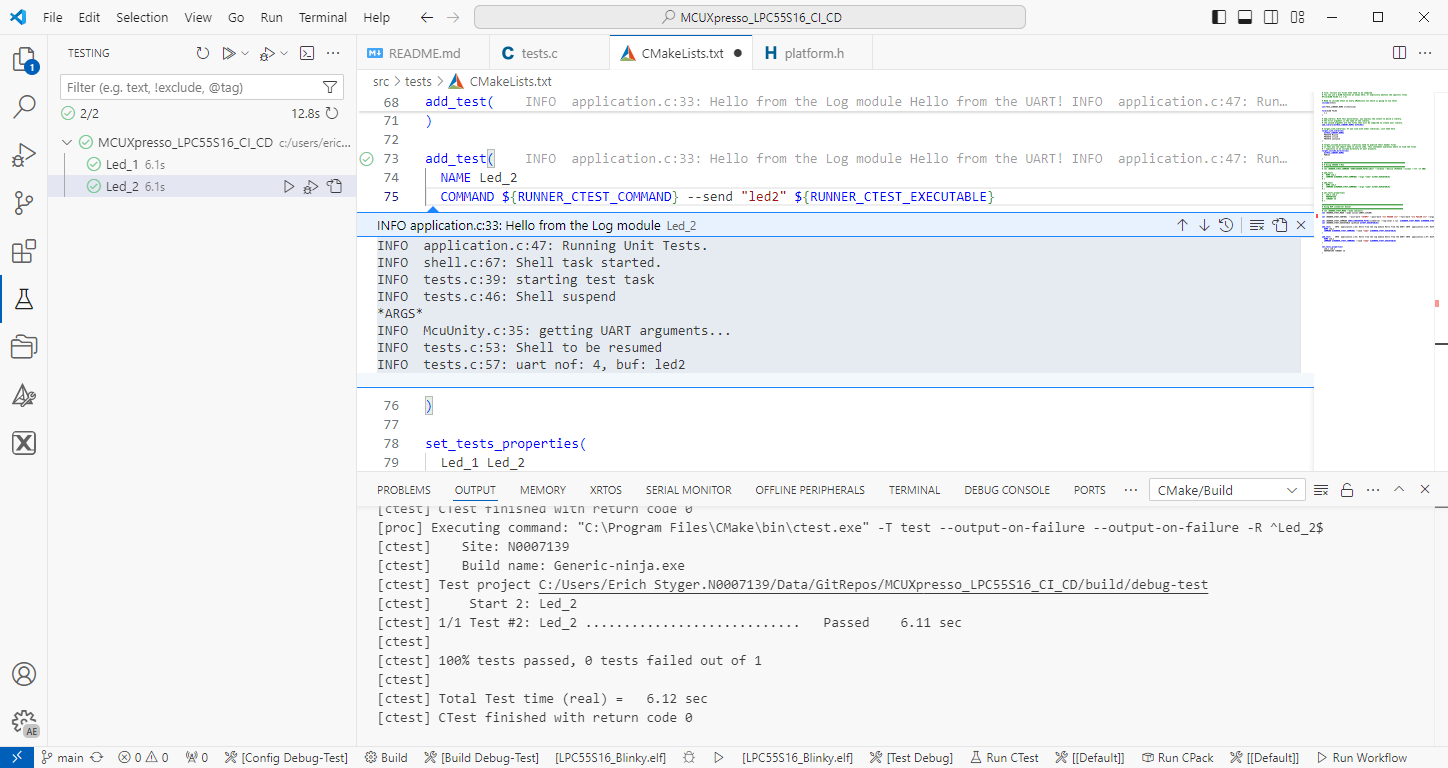
Task: Run the Led_2 test with its play icon
Action: [x=289, y=186]
